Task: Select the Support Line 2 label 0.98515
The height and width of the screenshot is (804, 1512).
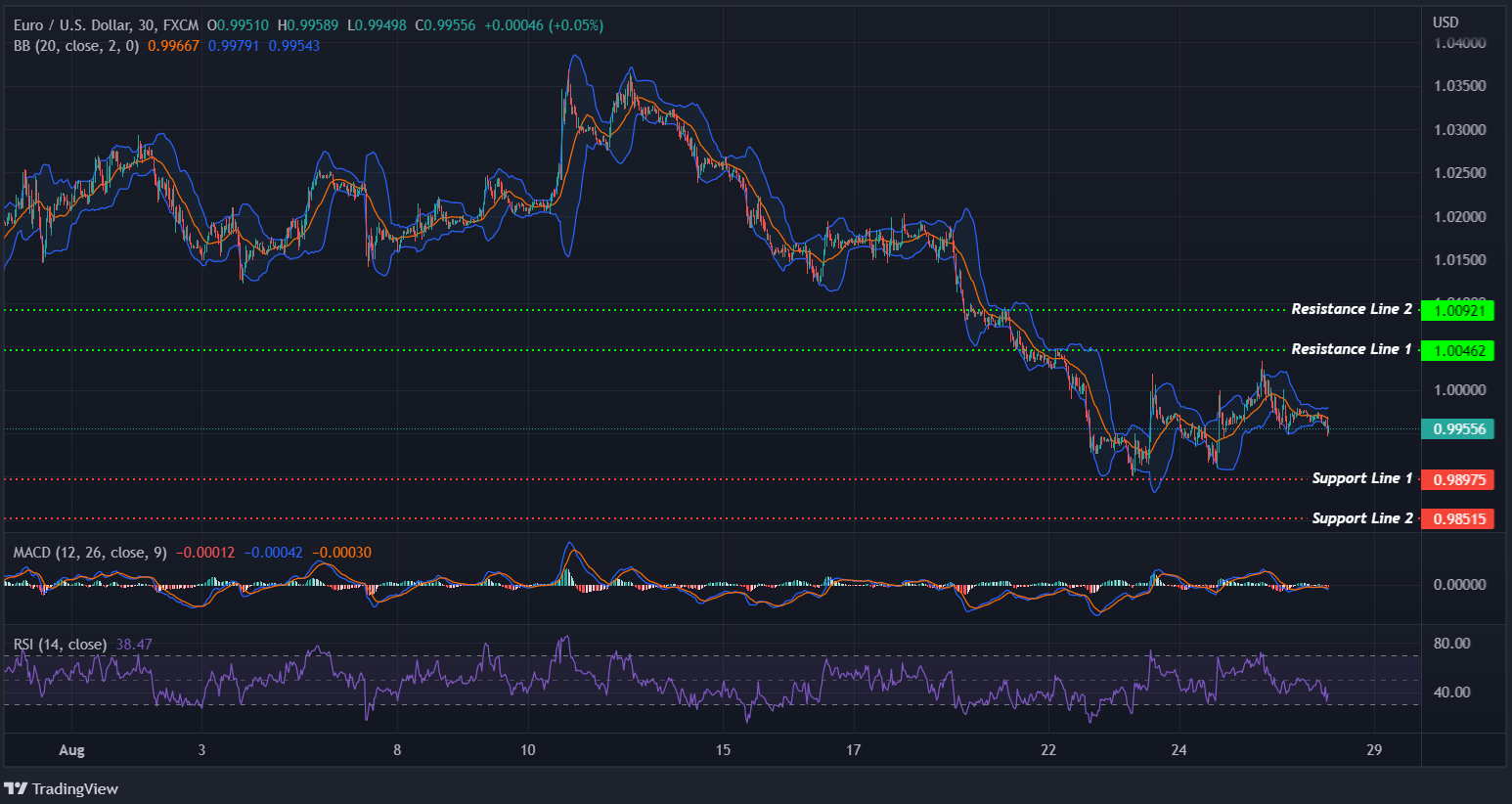Action: click(1458, 518)
